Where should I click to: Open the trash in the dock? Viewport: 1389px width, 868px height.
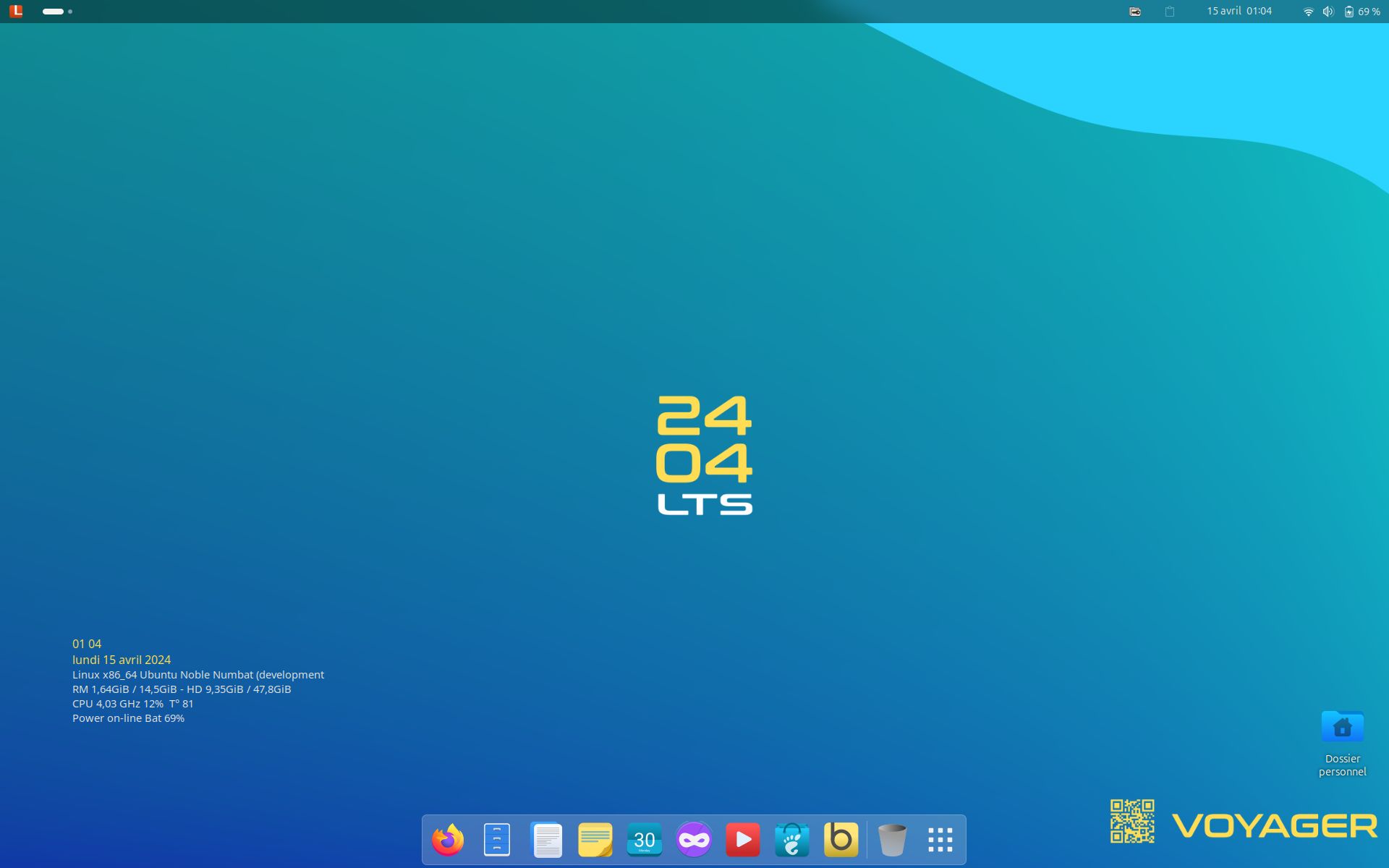coord(892,840)
